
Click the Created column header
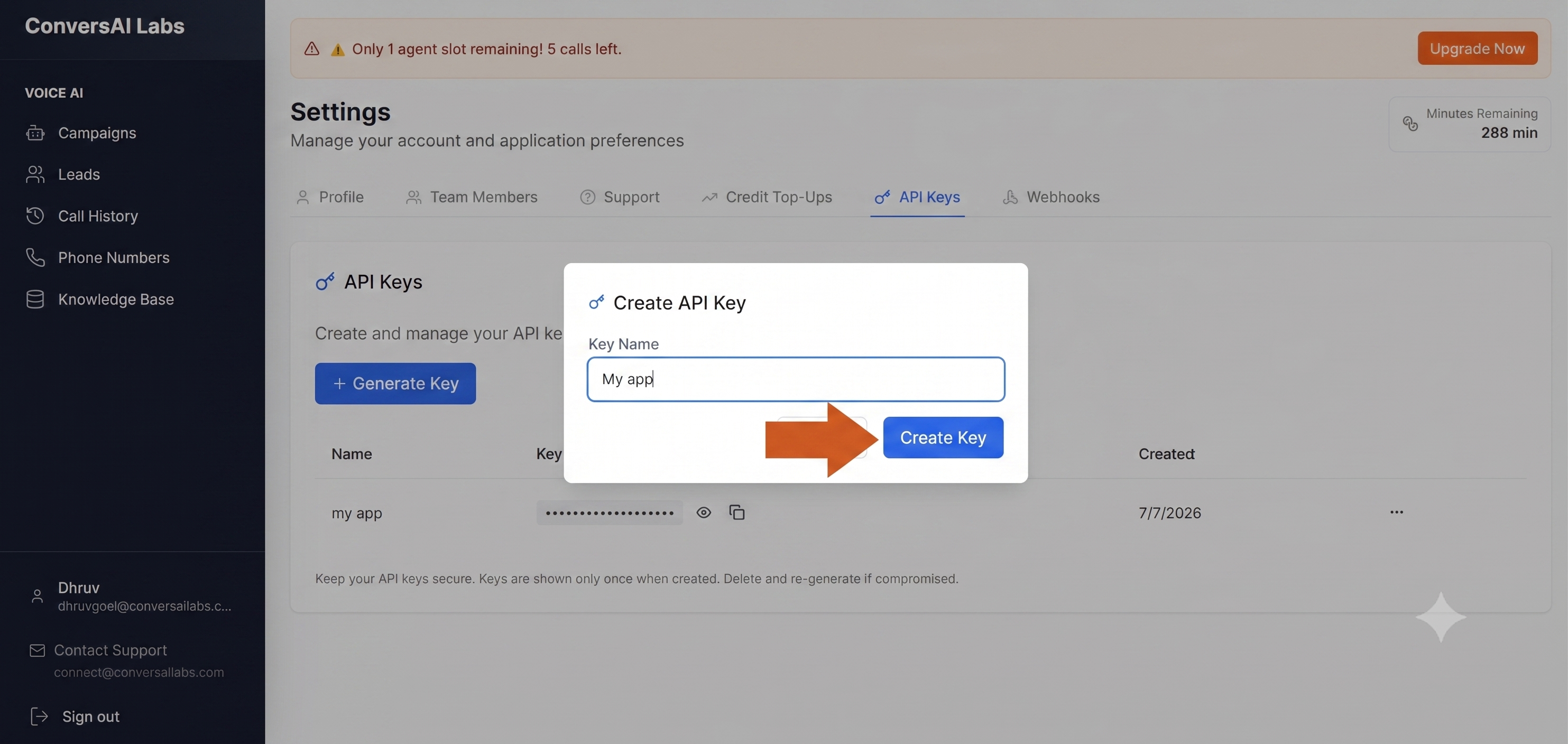click(x=1167, y=454)
